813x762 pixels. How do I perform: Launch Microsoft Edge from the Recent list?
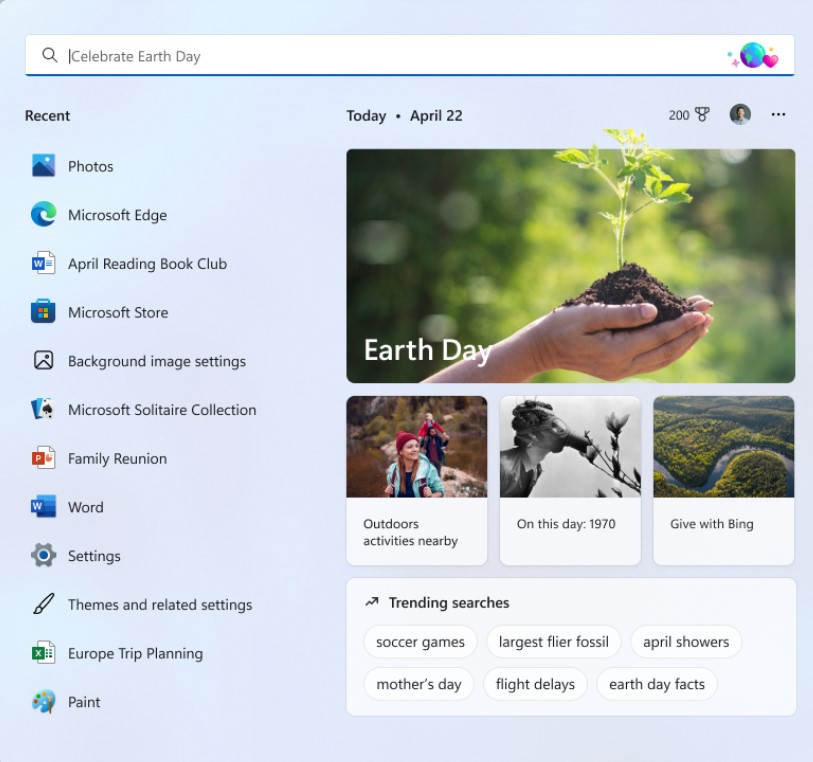point(42,214)
